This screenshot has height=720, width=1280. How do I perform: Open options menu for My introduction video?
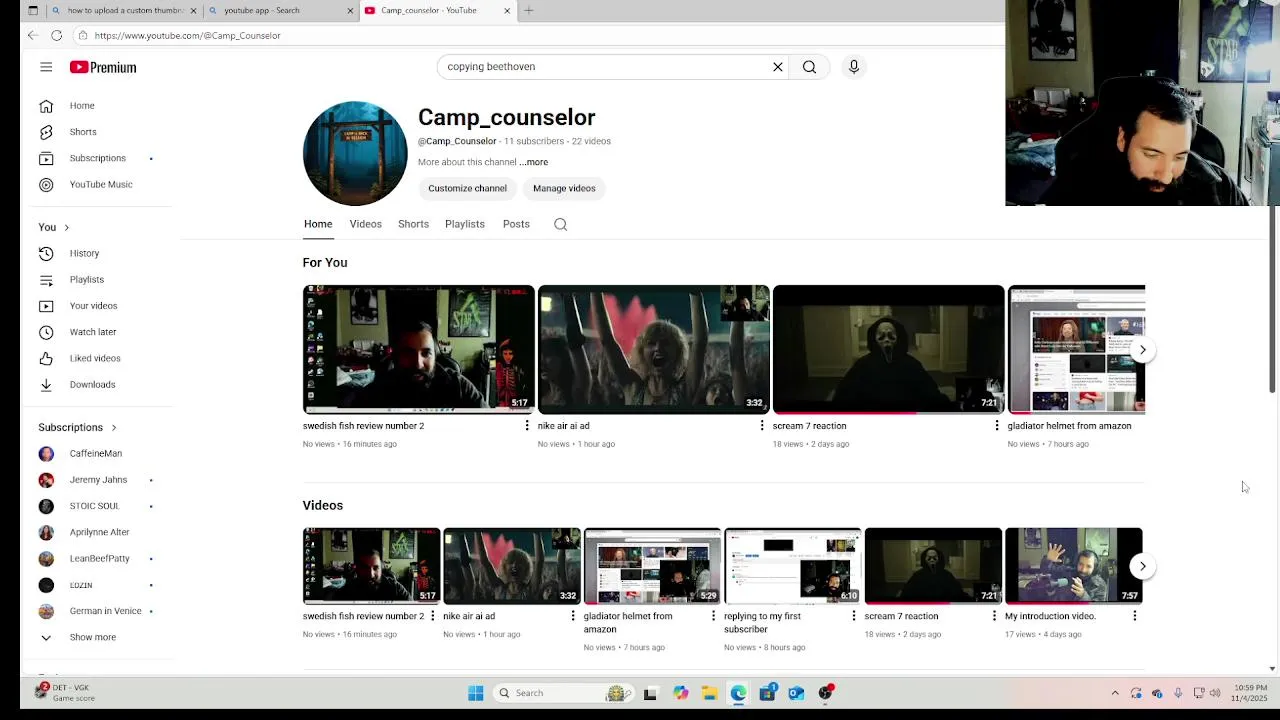1134,616
